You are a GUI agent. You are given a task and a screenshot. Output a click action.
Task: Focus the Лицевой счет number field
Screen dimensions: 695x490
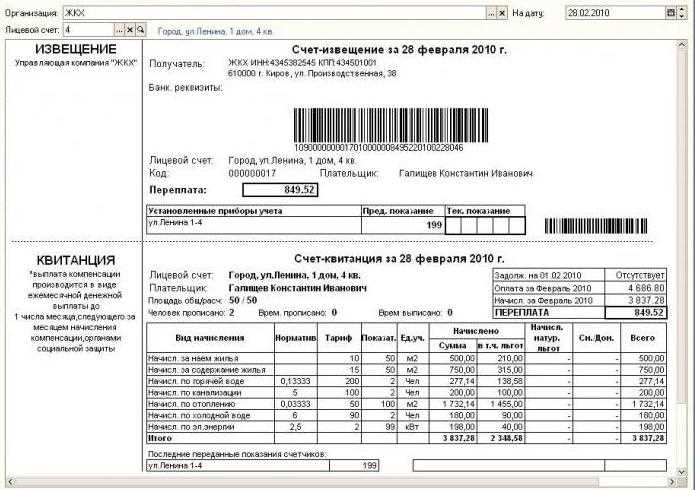[85, 31]
